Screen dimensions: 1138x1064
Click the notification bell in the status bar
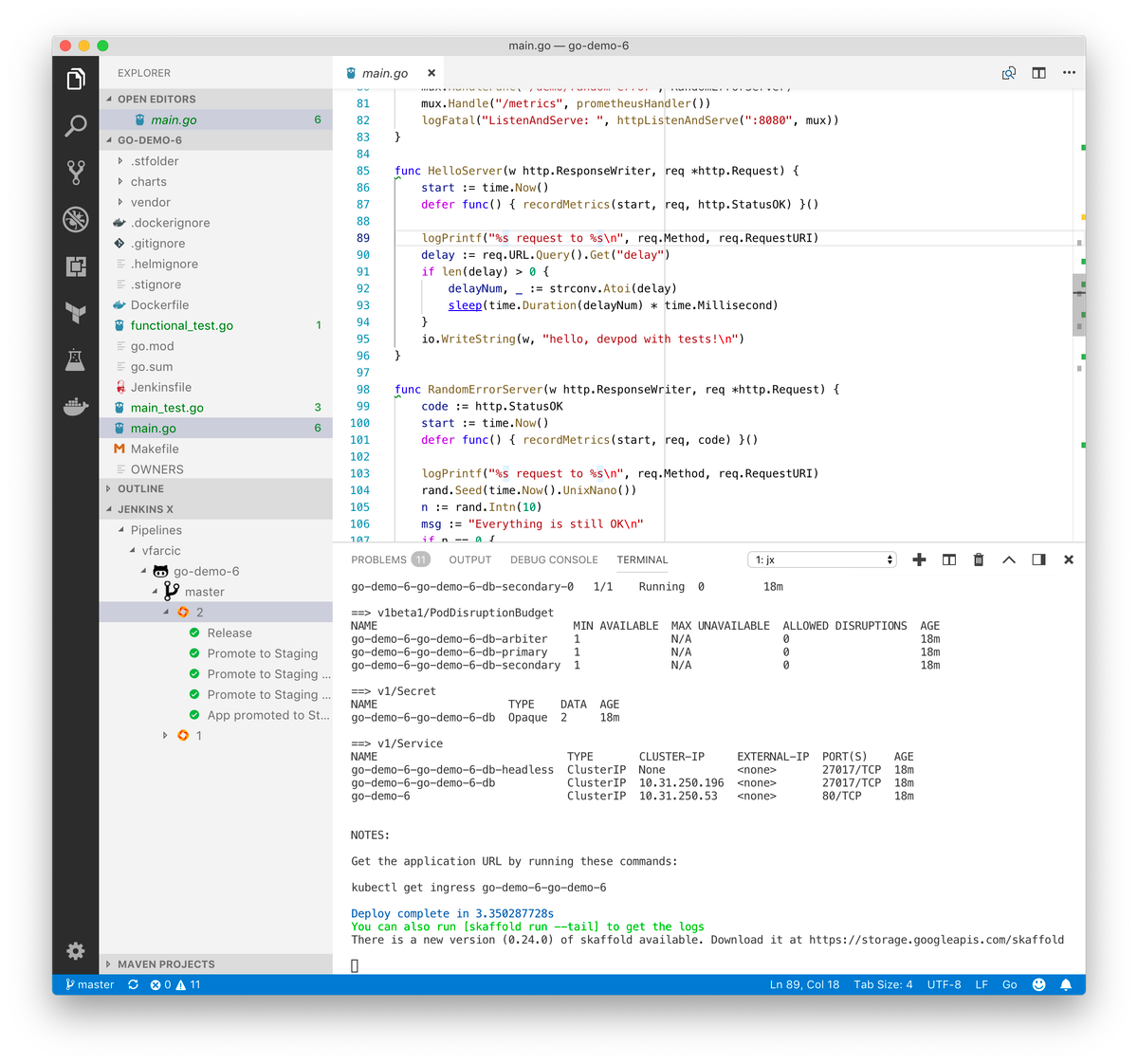click(x=1065, y=984)
